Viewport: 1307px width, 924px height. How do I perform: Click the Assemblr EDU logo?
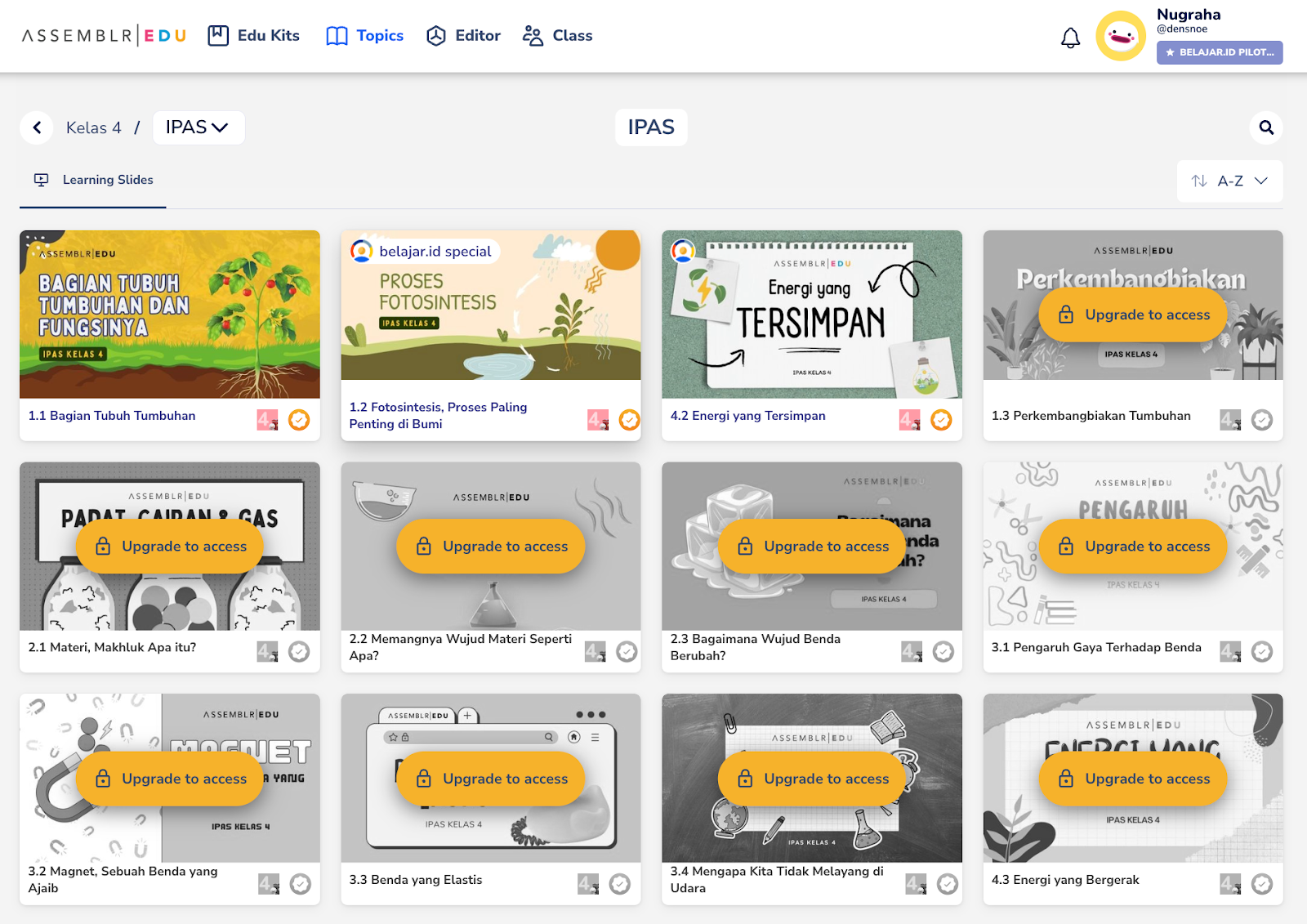pos(104,36)
